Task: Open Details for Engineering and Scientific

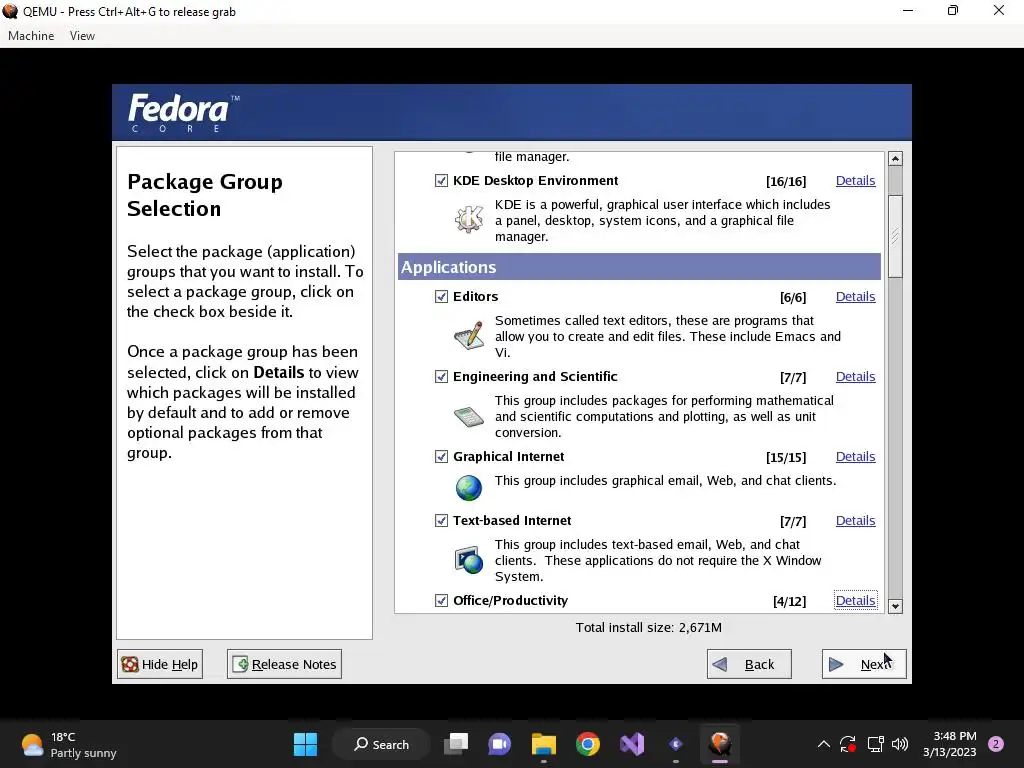Action: pos(855,377)
